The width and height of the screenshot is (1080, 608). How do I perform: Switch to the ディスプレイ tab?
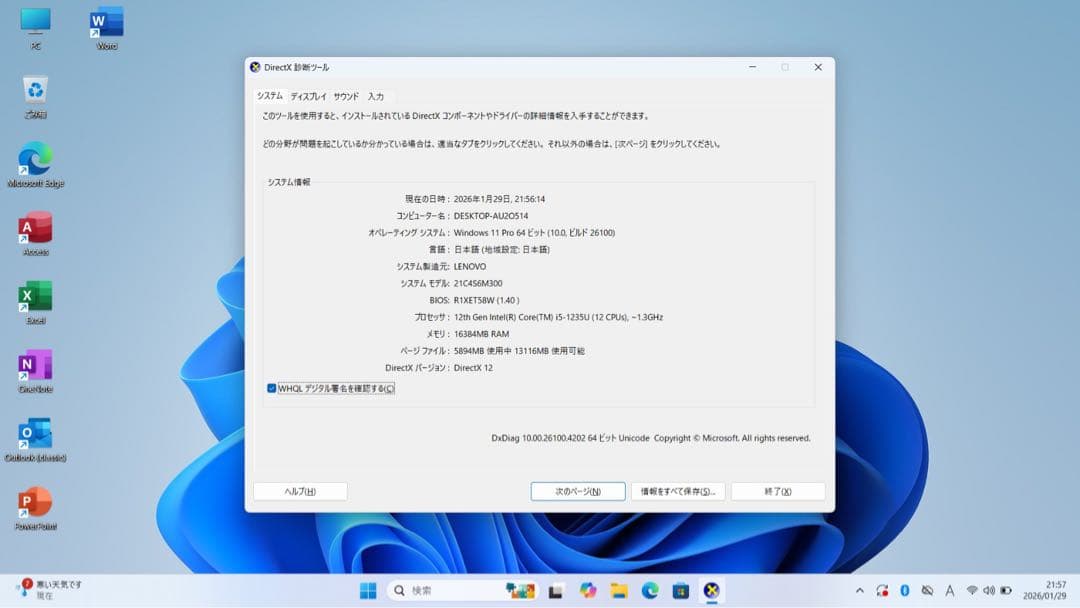click(x=308, y=96)
